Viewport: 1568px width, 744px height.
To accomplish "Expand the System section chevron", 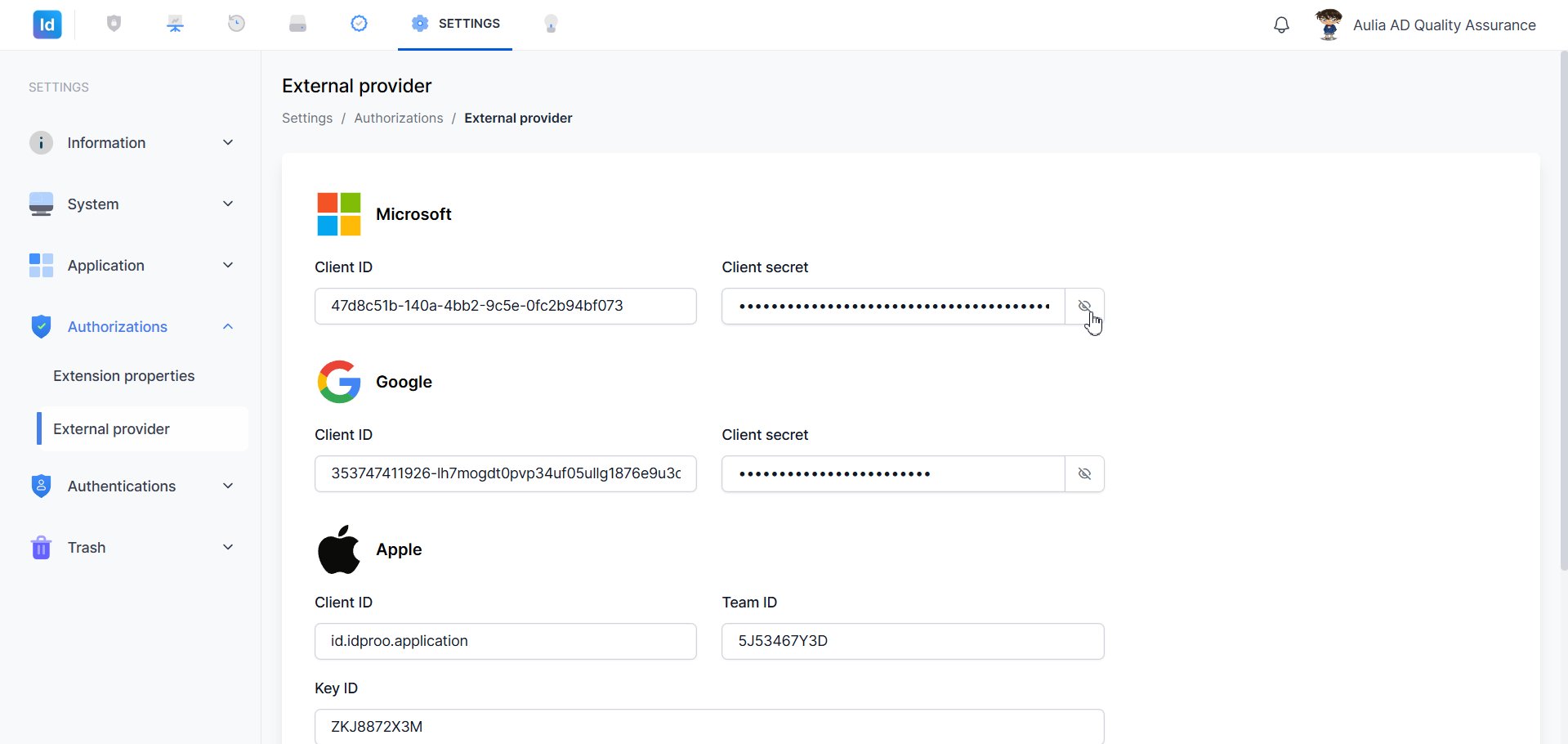I will coord(228,204).
